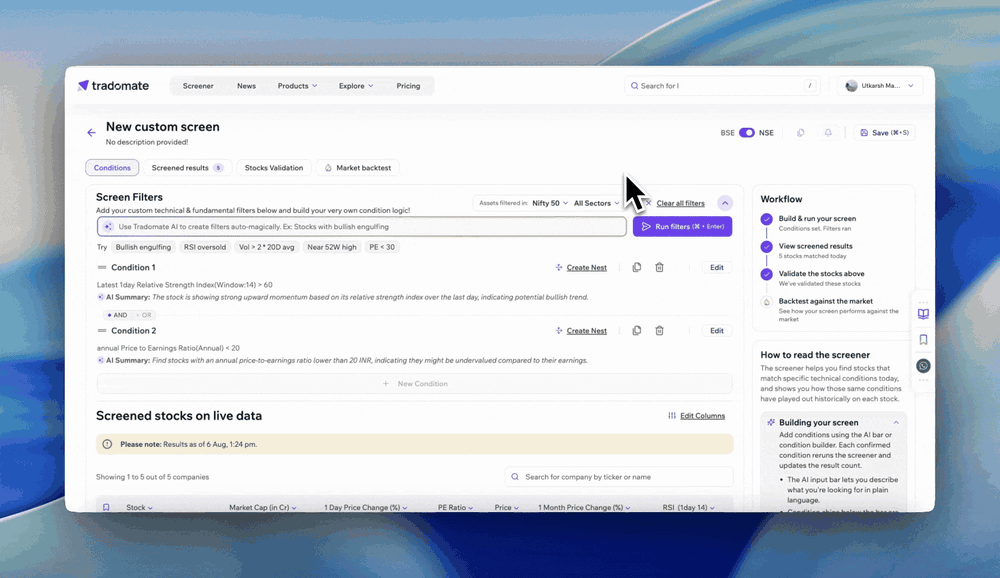
Task: Collapse Building your screen section
Action: tap(896, 422)
